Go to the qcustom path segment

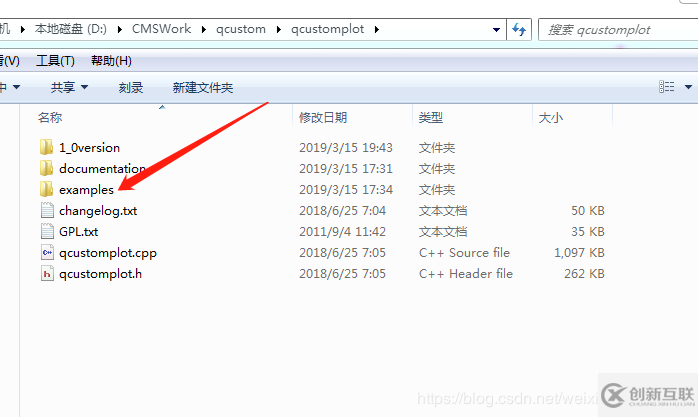[x=241, y=29]
